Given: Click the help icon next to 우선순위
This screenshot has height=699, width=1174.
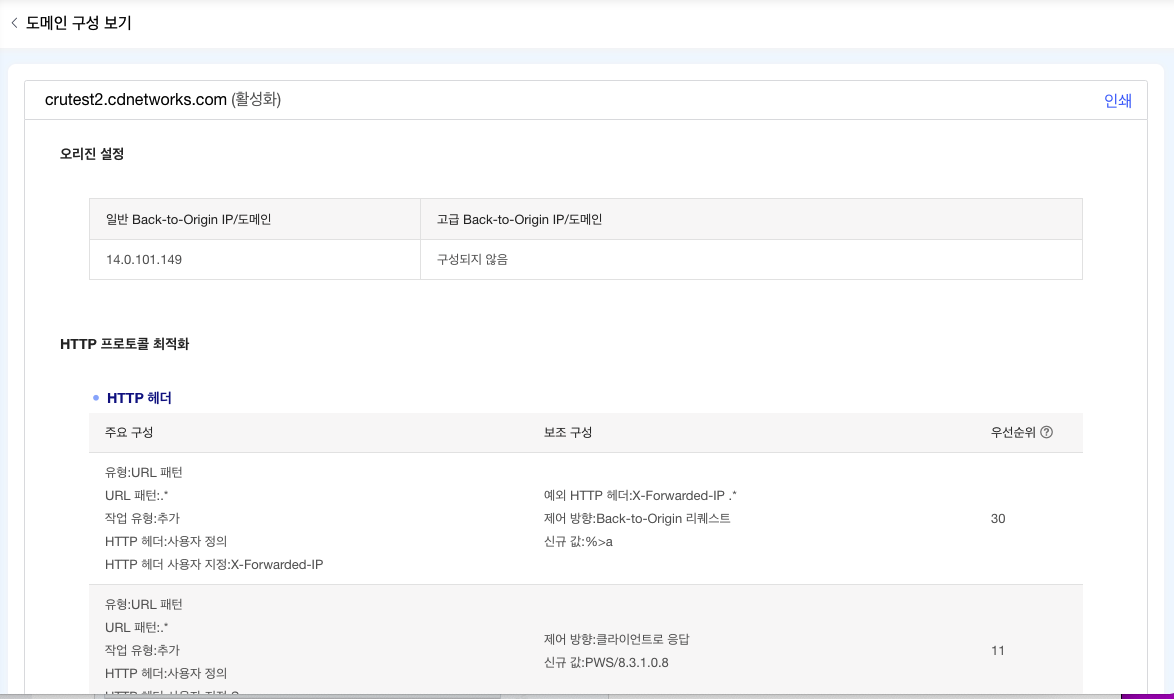Looking at the screenshot, I should [x=1046, y=433].
